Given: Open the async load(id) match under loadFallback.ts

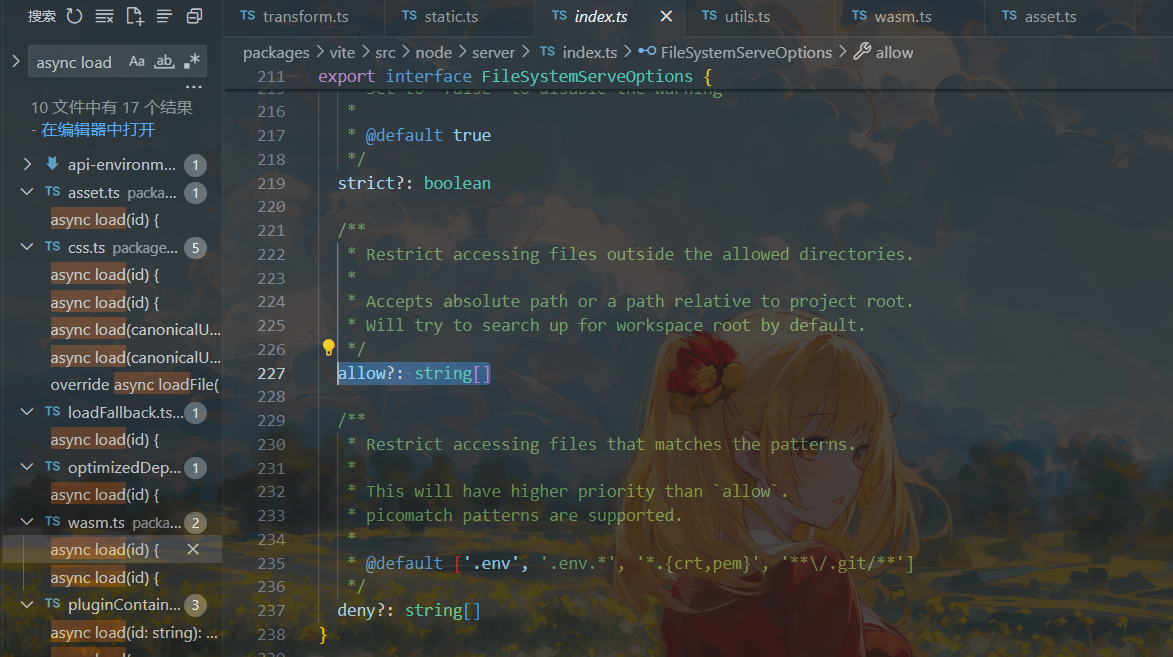Looking at the screenshot, I should [x=105, y=440].
